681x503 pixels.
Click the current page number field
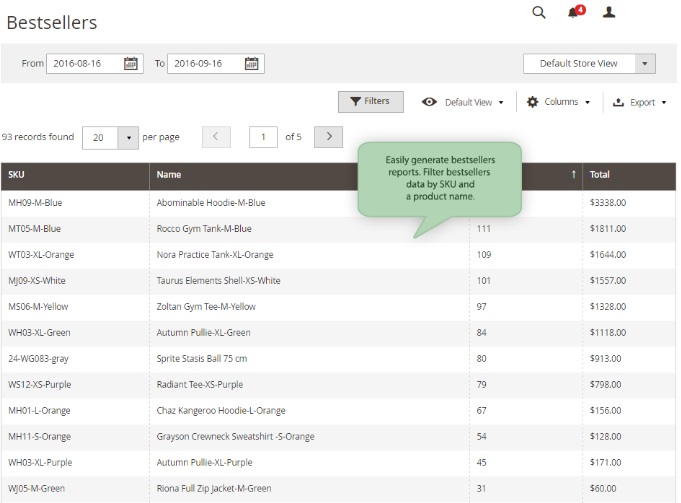pyautogui.click(x=263, y=137)
